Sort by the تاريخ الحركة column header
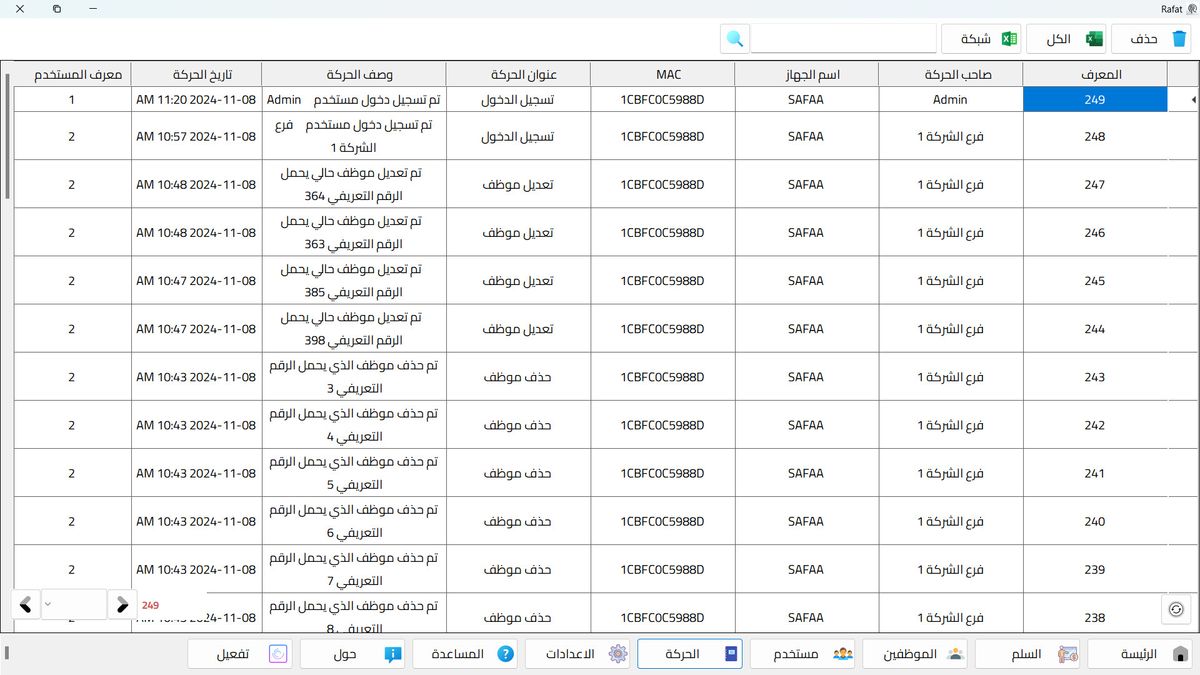The image size is (1200, 675). [x=196, y=75]
